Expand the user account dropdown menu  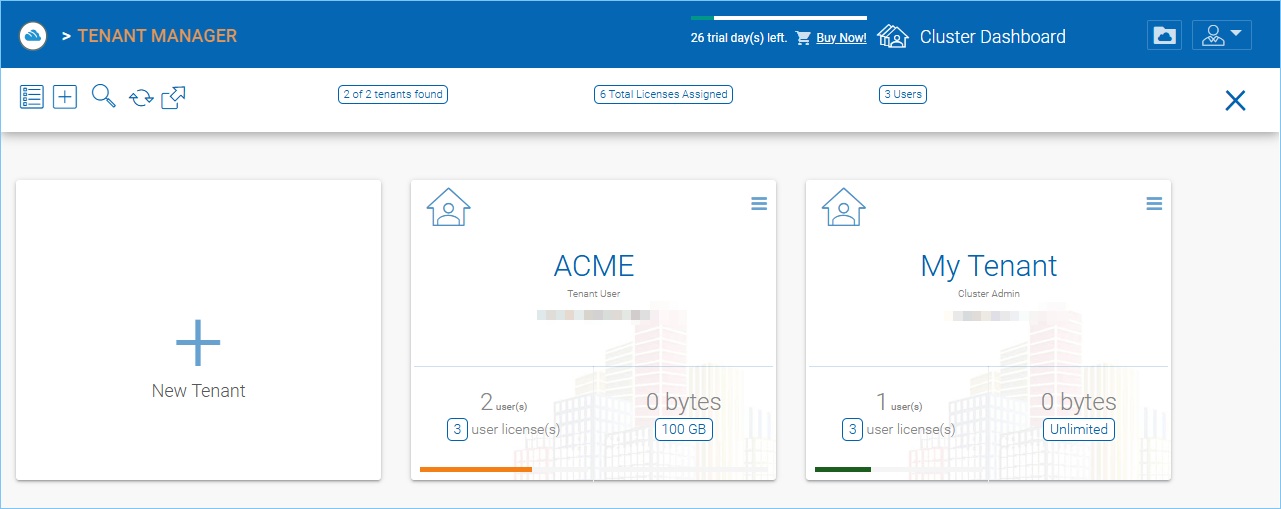tap(1222, 35)
